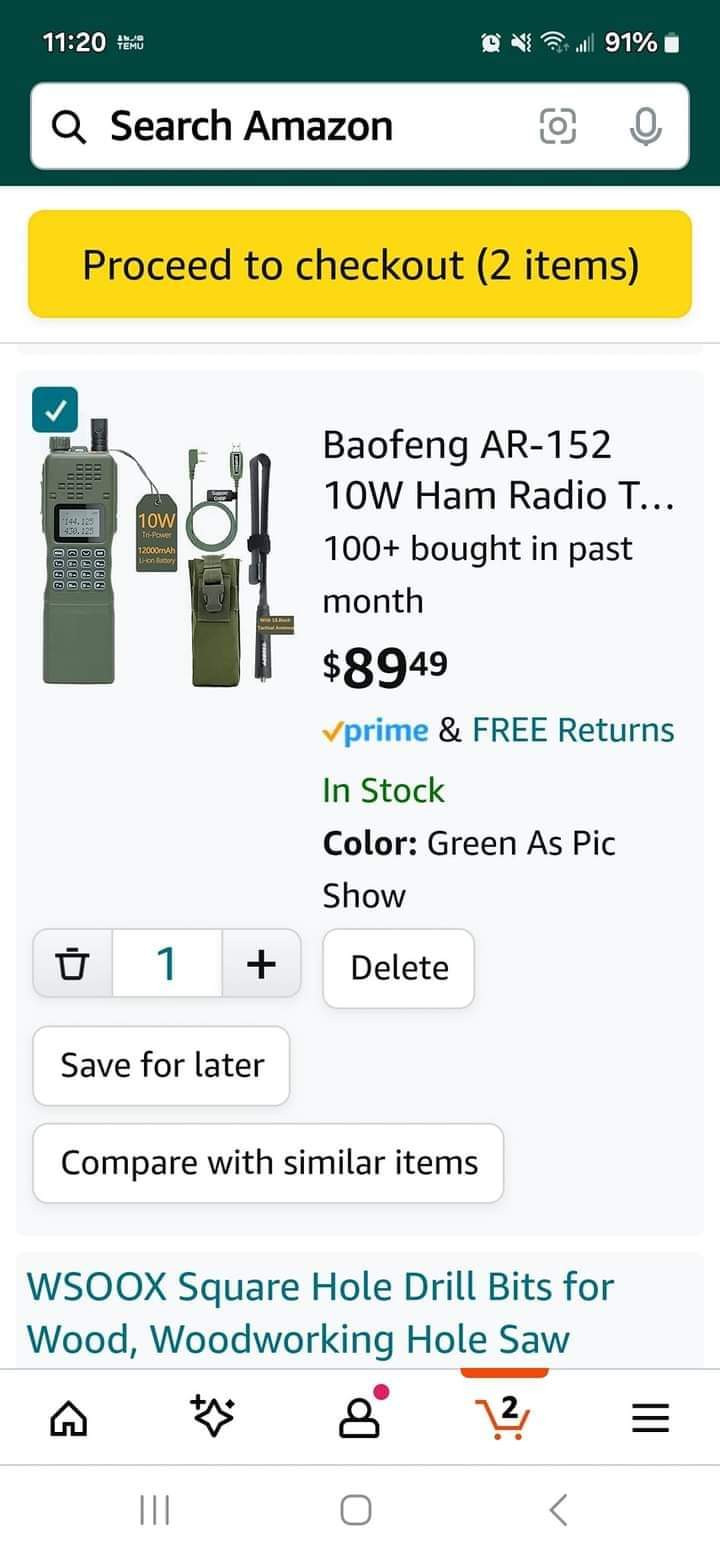Click trash icon to reduce quantity
Viewport: 720px width, 1560px height.
point(72,964)
